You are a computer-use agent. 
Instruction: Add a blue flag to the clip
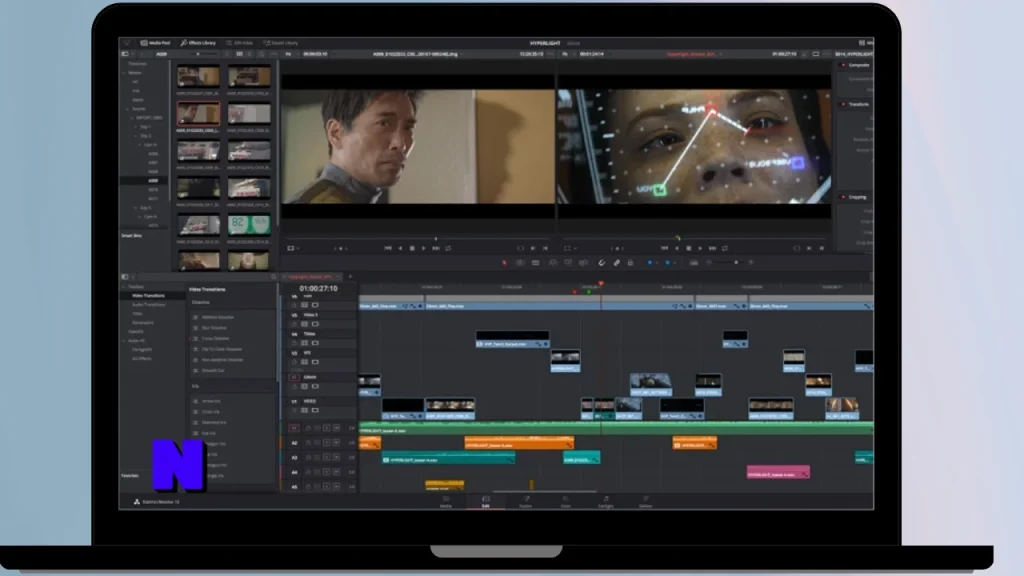pyautogui.click(x=649, y=263)
